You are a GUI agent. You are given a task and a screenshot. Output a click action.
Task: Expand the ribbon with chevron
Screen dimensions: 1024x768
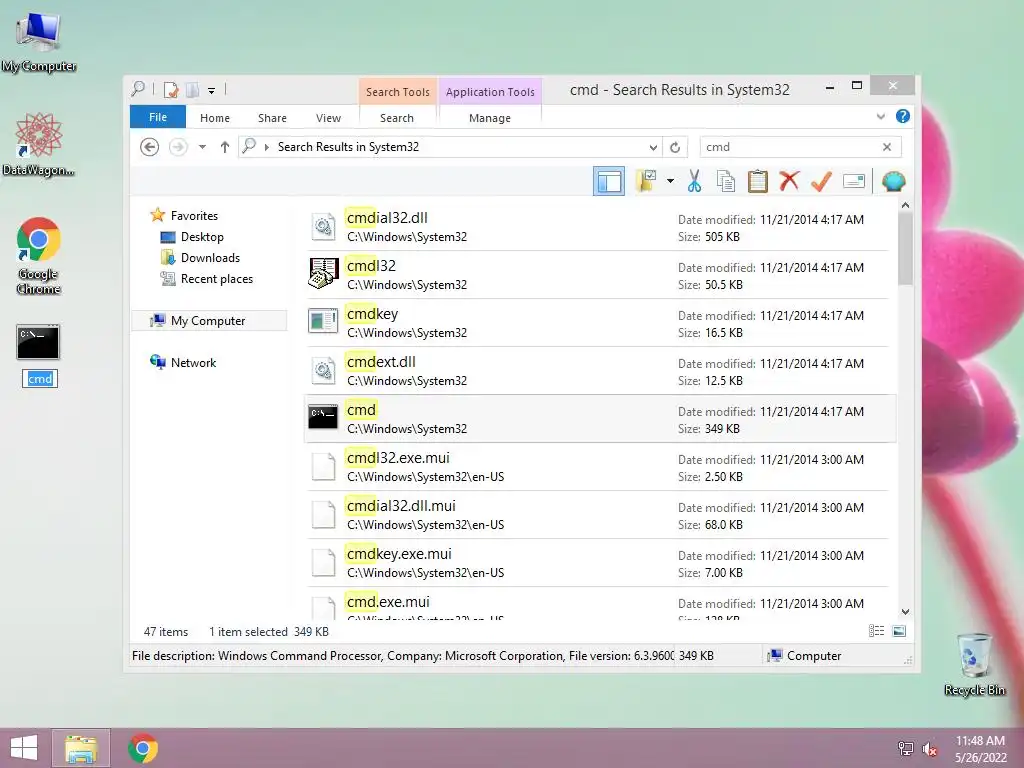pyautogui.click(x=881, y=117)
